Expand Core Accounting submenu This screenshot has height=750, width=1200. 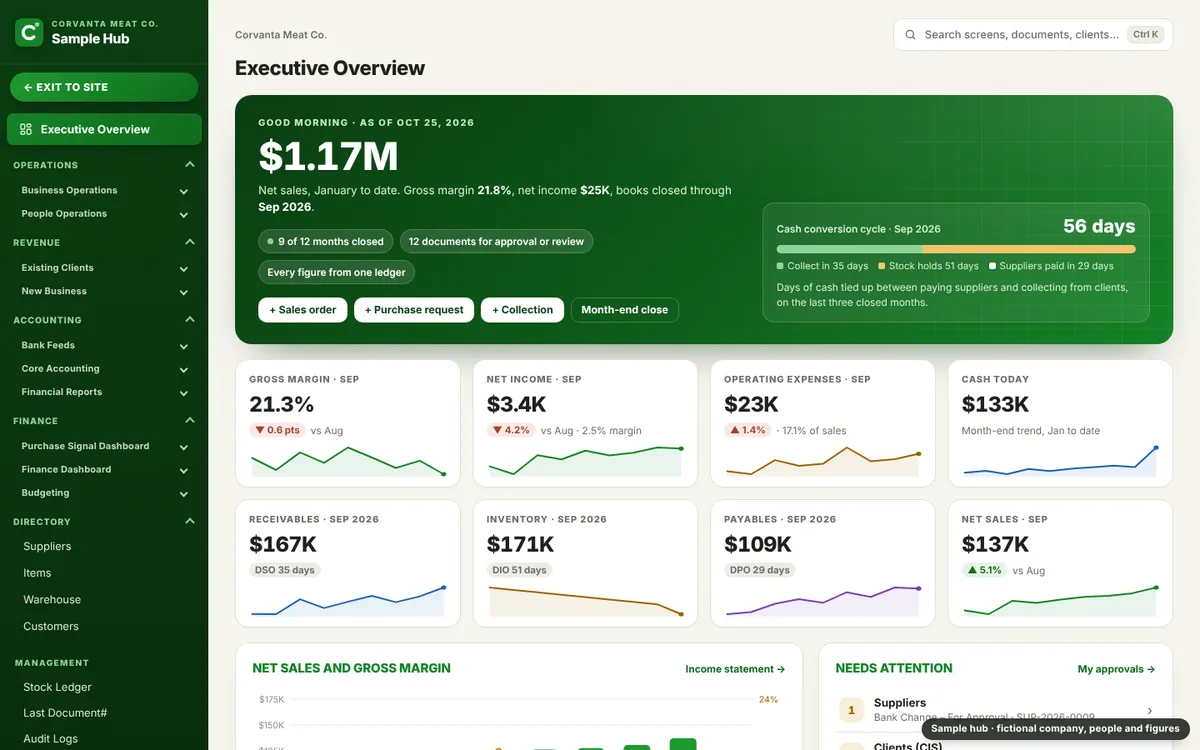pyautogui.click(x=184, y=369)
